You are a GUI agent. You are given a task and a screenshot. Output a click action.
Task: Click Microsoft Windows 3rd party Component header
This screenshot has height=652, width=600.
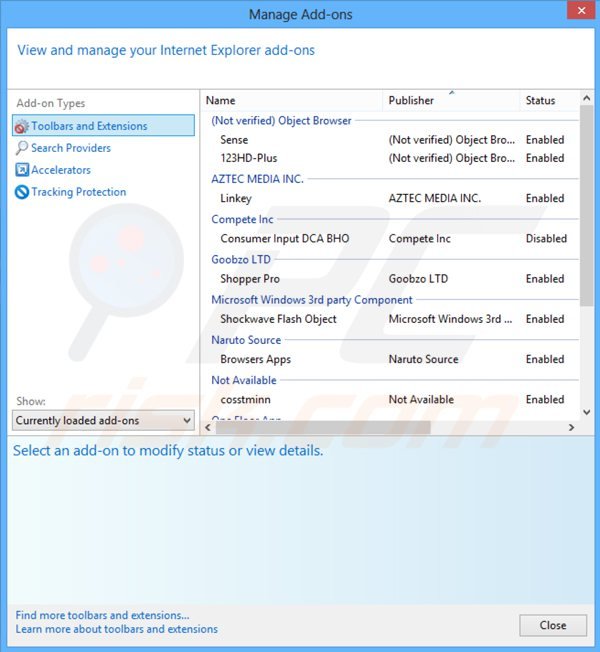[x=312, y=300]
